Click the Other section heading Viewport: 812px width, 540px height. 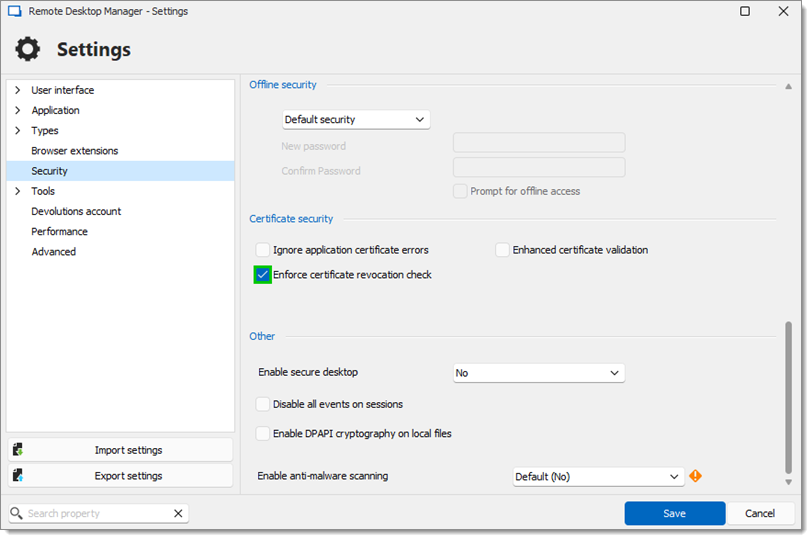pyautogui.click(x=262, y=336)
